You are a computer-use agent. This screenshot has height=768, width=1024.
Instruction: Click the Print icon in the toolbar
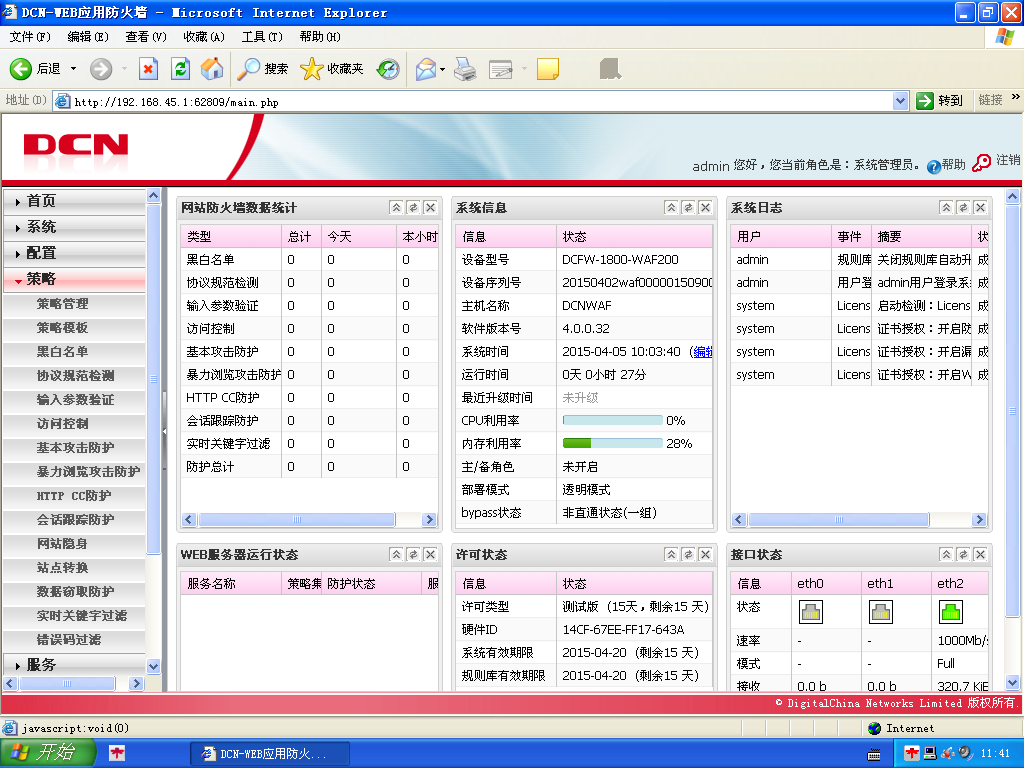pos(465,69)
